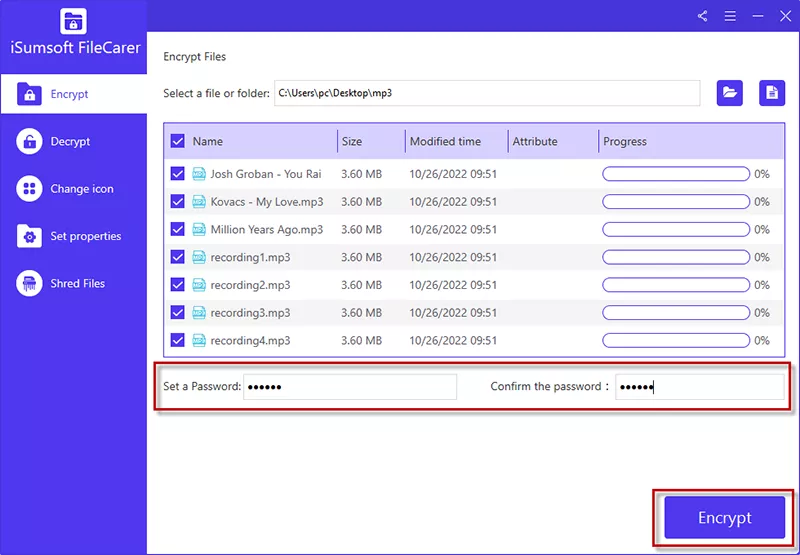Toggle the select-all checkbox beside Name
Viewport: 800px width, 555px height.
point(178,142)
